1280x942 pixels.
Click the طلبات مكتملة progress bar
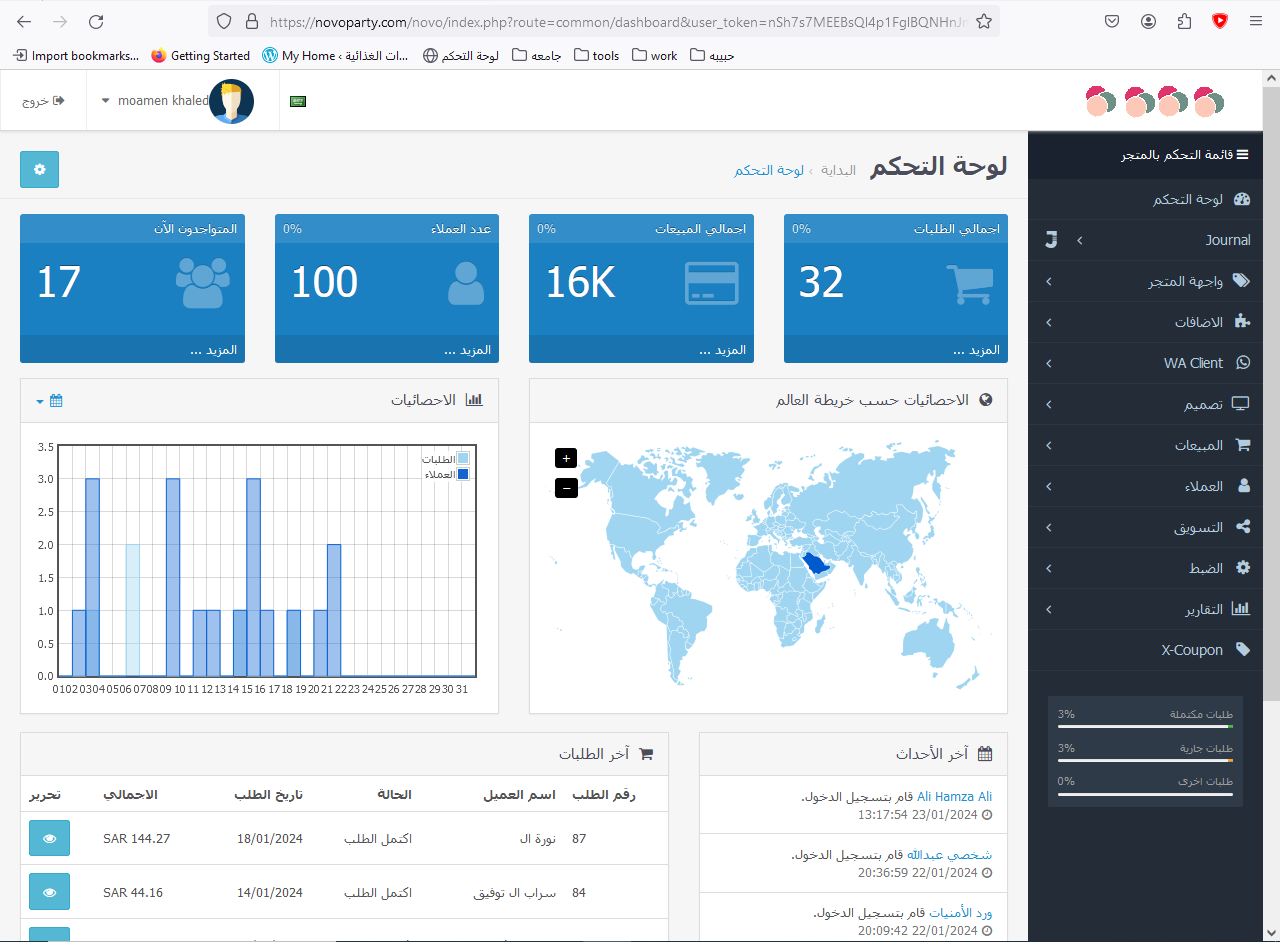pyautogui.click(x=1145, y=727)
